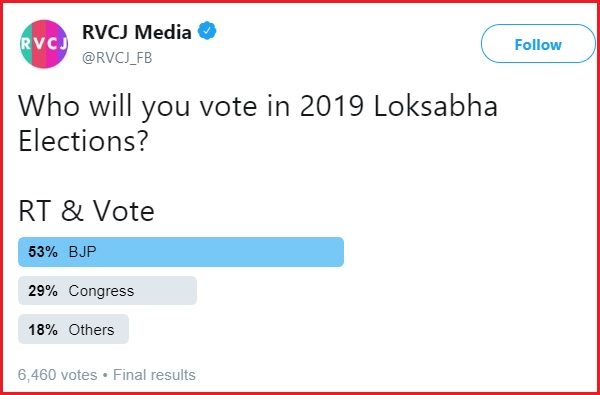Viewport: 600px width, 395px height.
Task: Click the word Elections? in tweet
Action: (83, 141)
